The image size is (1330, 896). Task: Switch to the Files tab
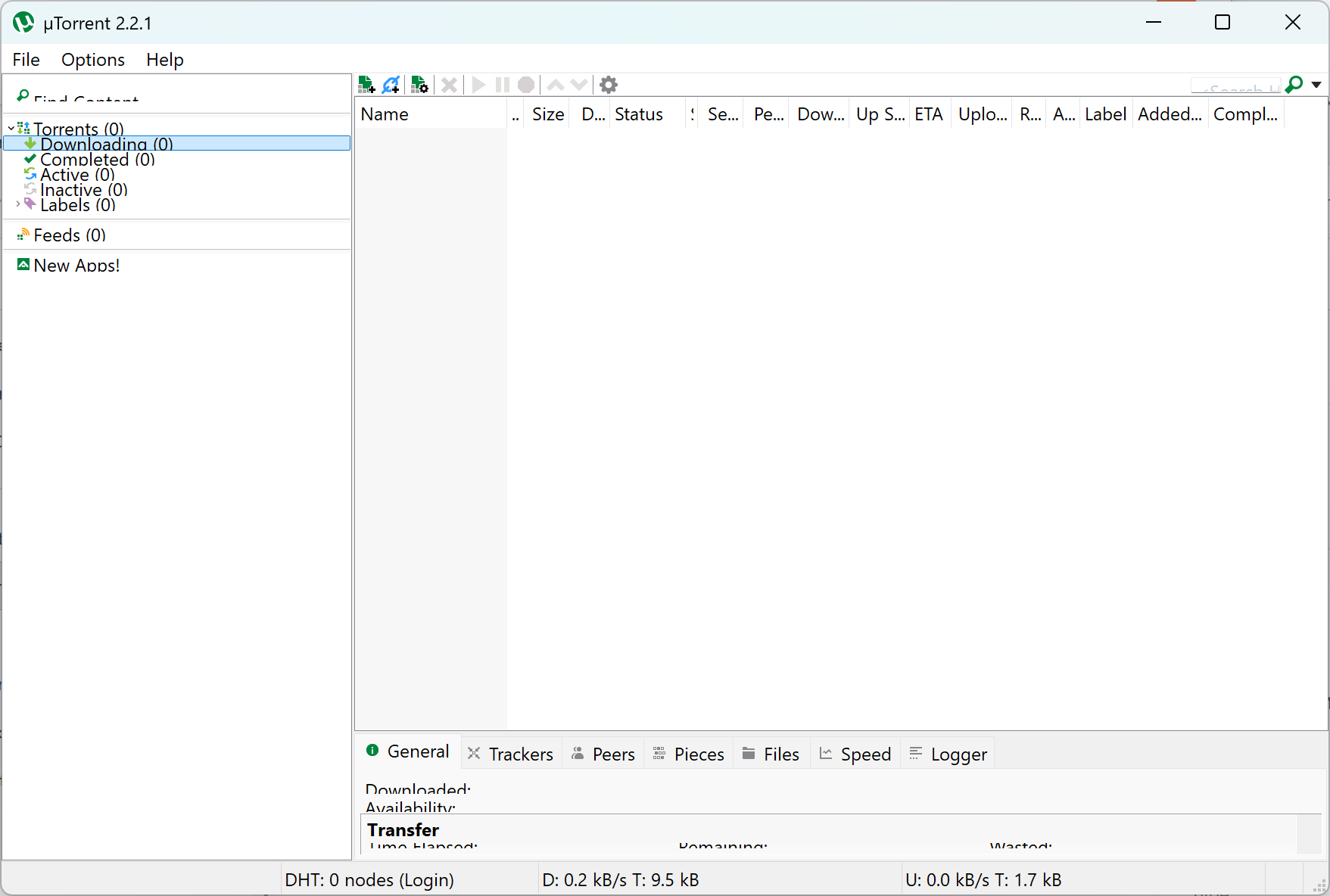[771, 754]
